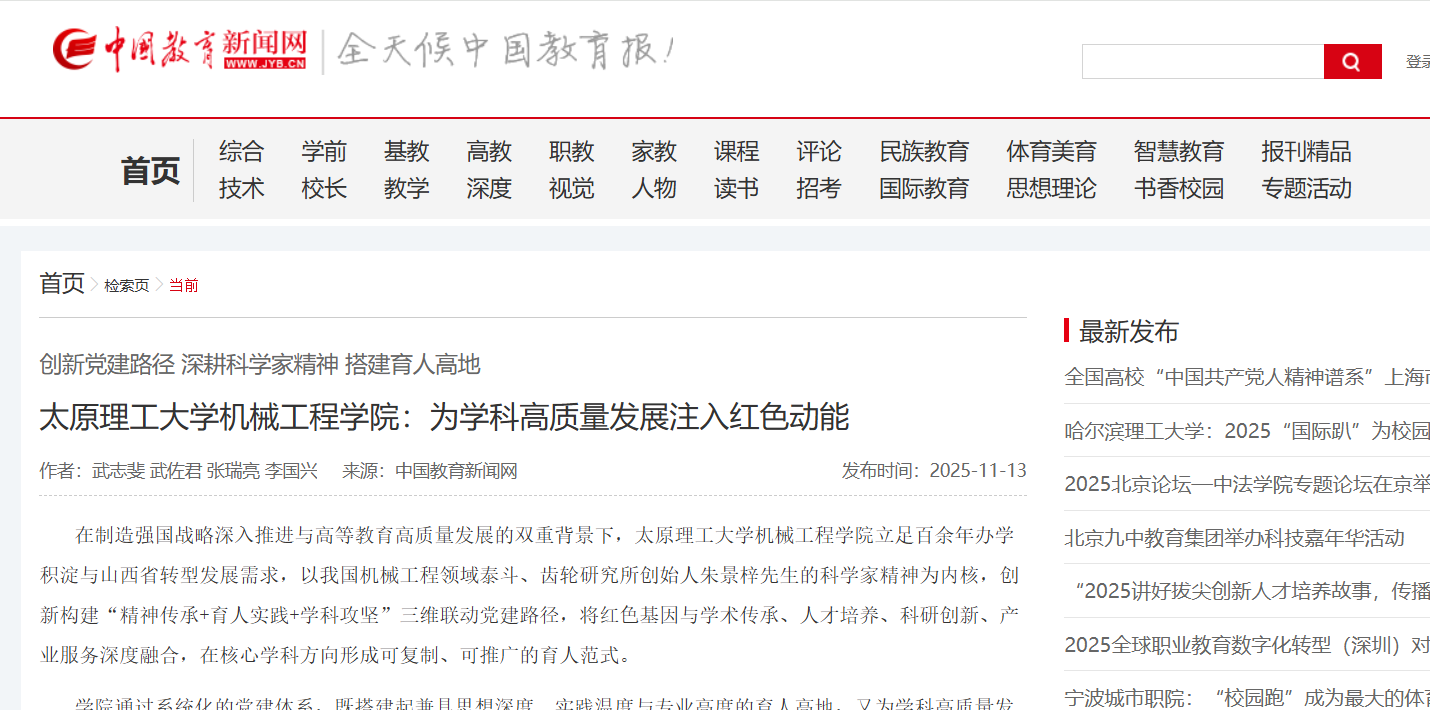
Task: Open the 高教 navigation category
Action: pos(489,152)
